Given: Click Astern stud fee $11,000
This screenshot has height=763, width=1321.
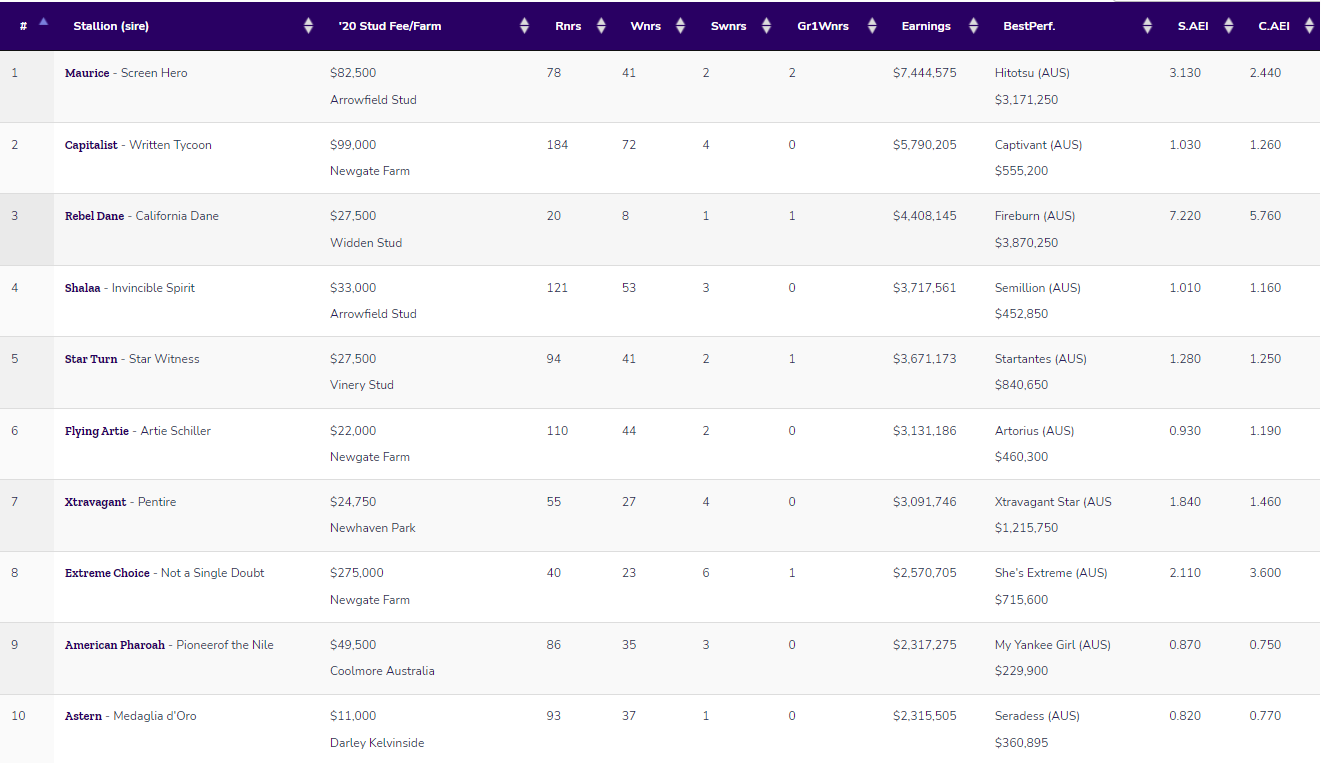Looking at the screenshot, I should pos(353,716).
